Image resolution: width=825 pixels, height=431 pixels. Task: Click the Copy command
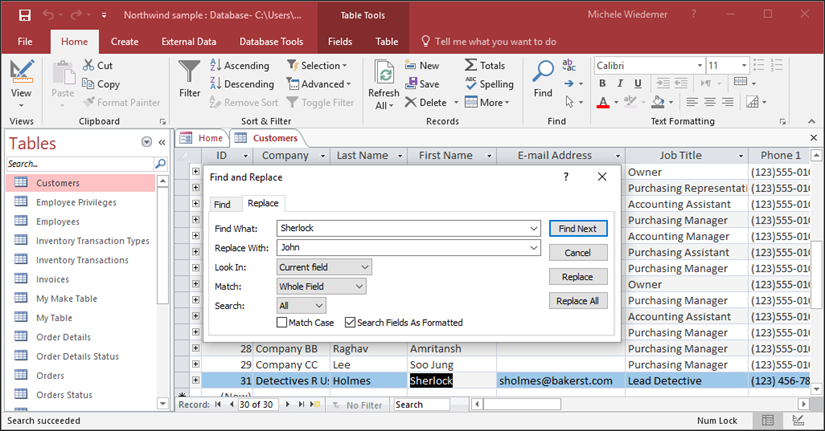click(101, 84)
